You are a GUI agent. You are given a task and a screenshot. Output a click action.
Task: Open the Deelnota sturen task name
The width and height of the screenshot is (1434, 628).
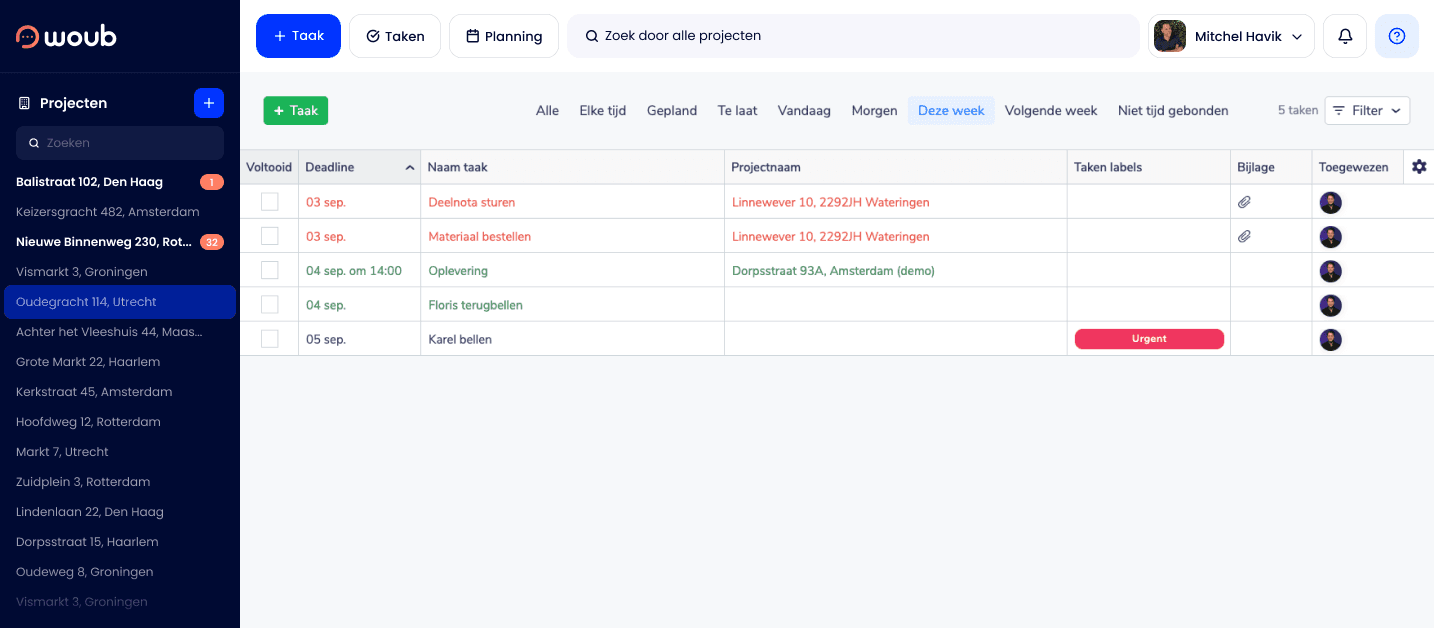click(472, 202)
